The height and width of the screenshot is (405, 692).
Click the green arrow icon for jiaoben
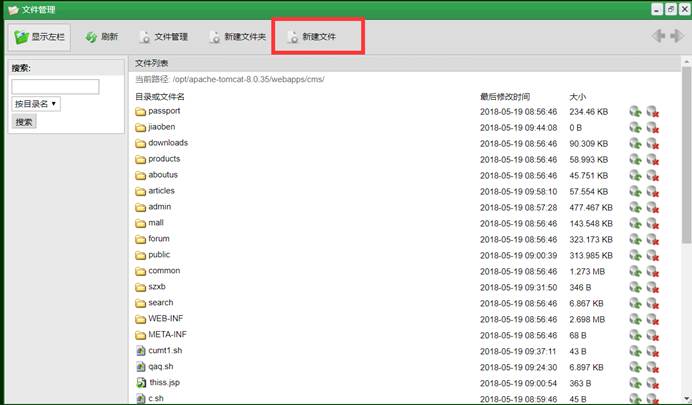point(635,128)
